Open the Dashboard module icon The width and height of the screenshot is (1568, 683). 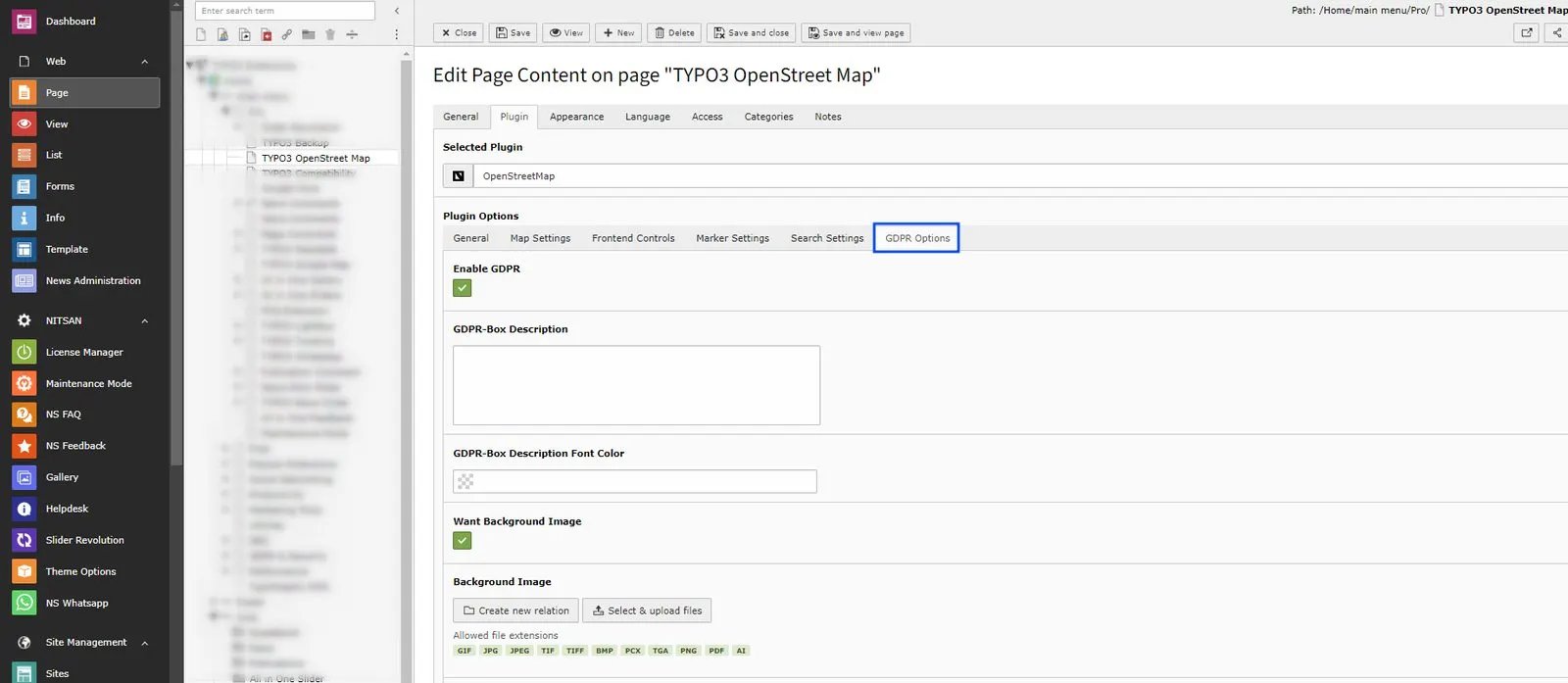pyautogui.click(x=24, y=21)
